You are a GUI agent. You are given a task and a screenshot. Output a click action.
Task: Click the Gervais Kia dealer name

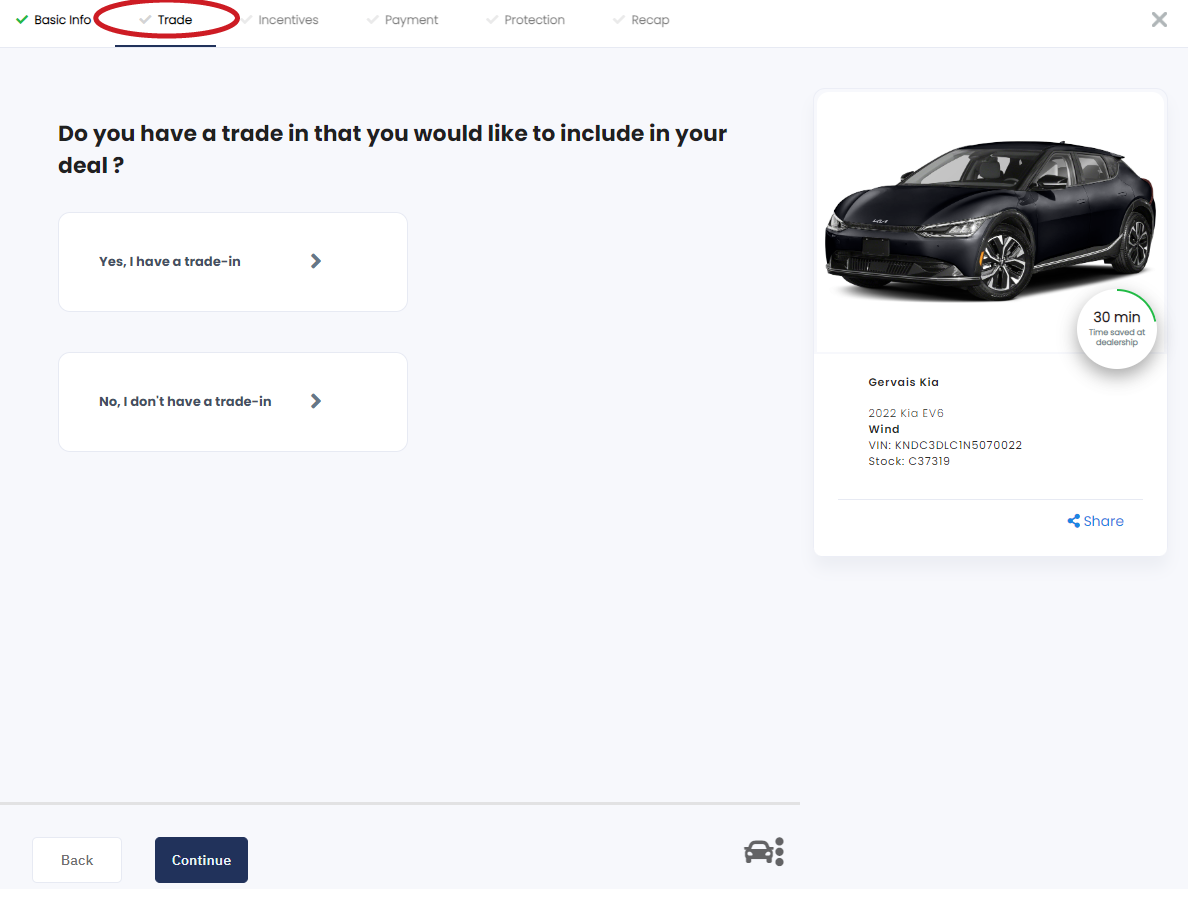pos(903,383)
